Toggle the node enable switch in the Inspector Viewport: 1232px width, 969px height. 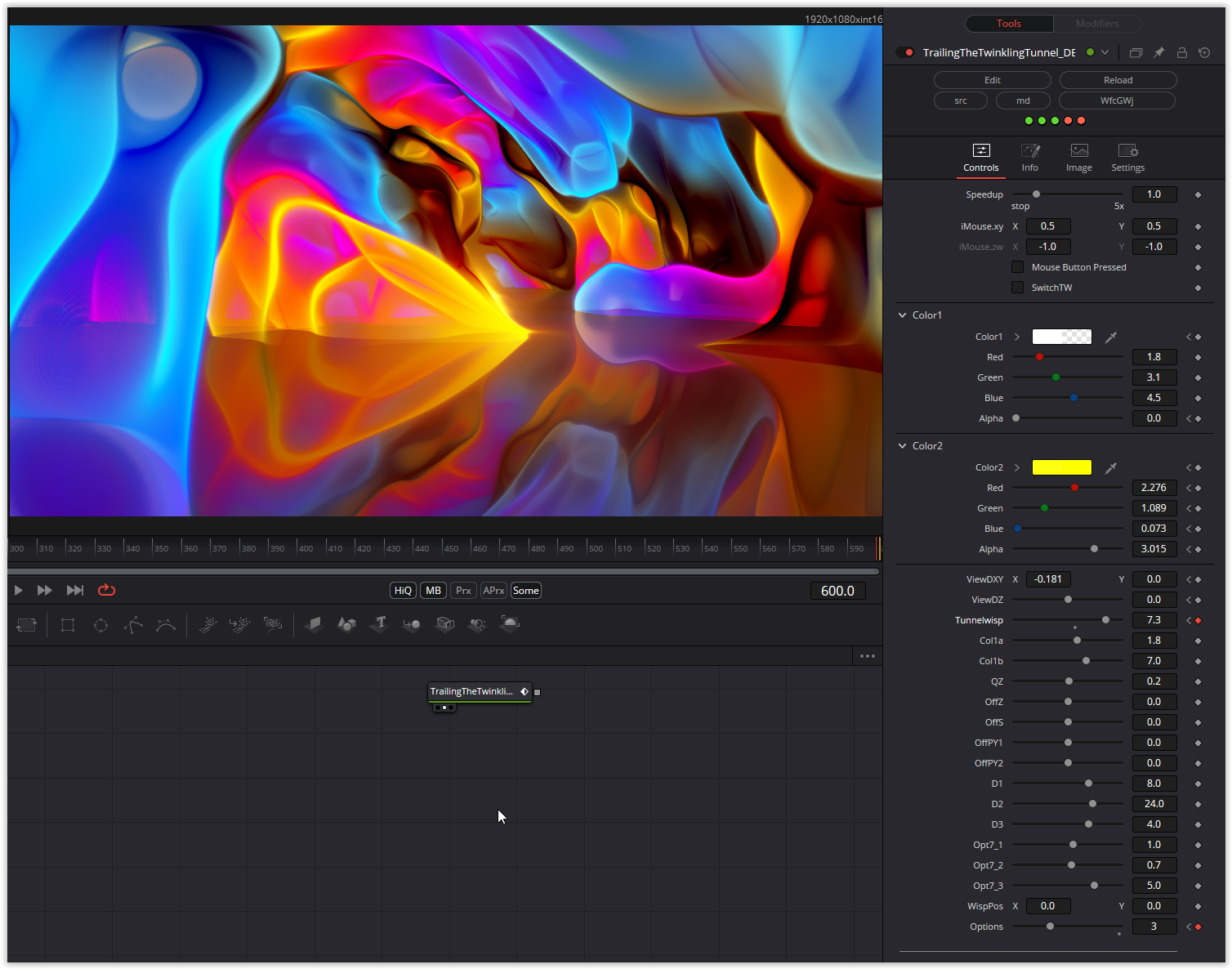tap(905, 52)
